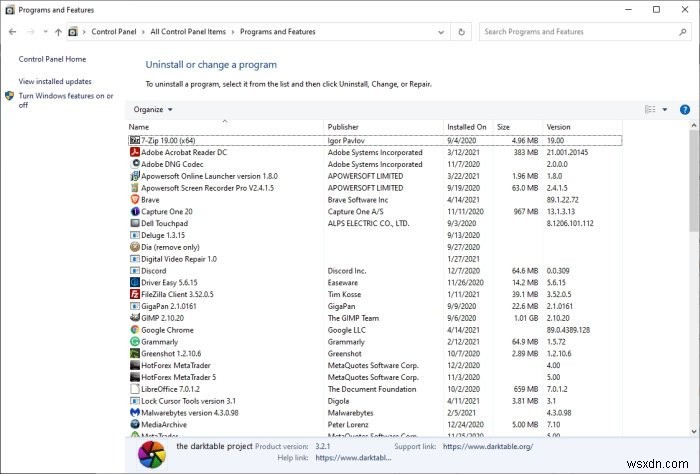Image resolution: width=700 pixels, height=474 pixels.
Task: Open the darktable help link
Action: coord(353,457)
